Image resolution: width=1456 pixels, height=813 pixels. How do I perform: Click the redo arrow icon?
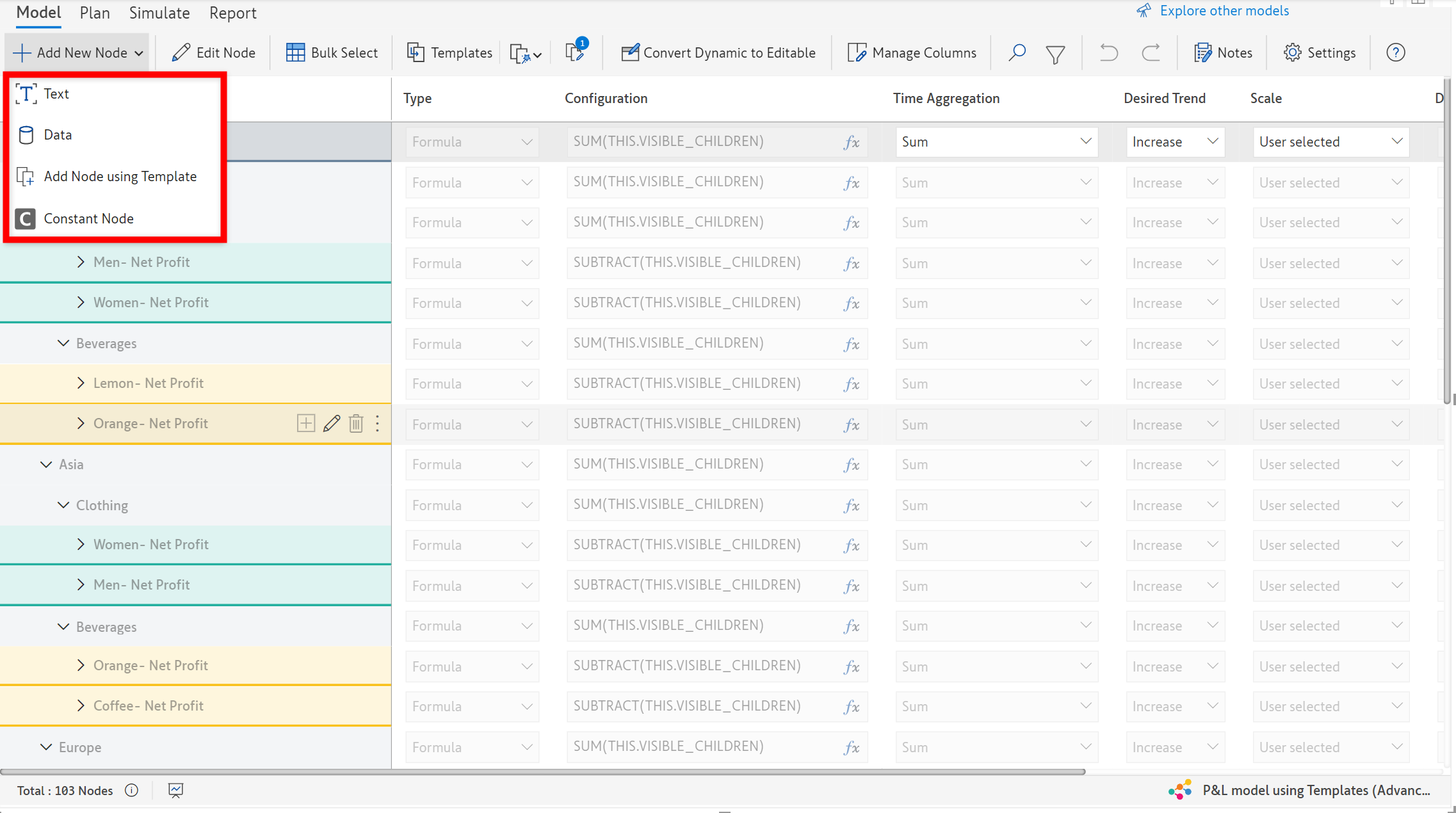[x=1151, y=52]
